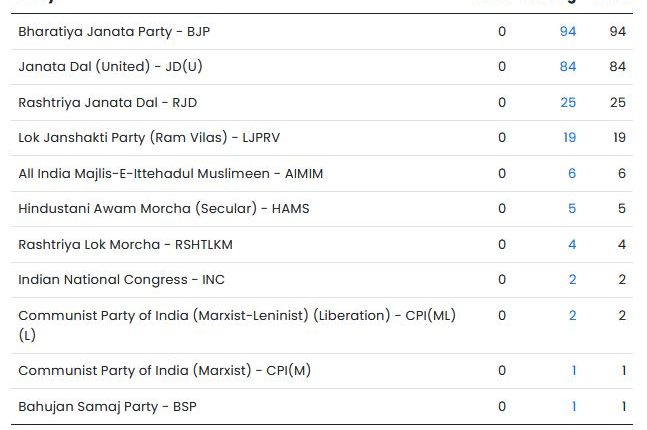The height and width of the screenshot is (430, 647).
Task: Select the Bharatiya Janata Party - BJP name
Action: coord(114,32)
